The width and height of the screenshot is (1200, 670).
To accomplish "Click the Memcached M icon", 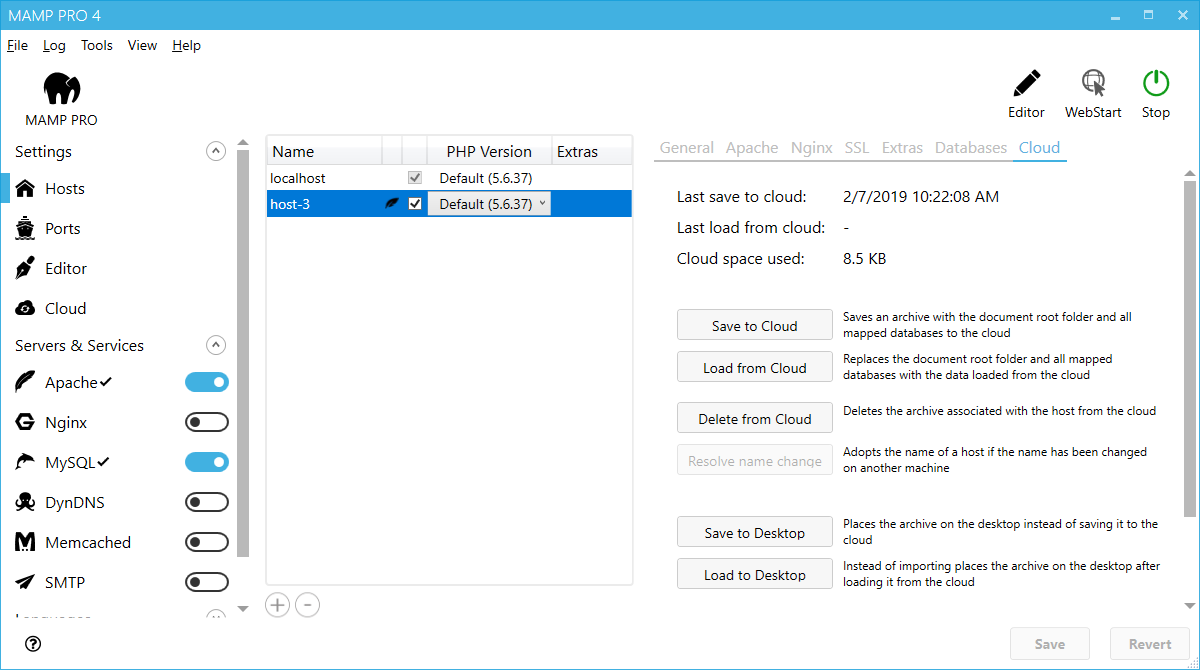I will tap(26, 542).
